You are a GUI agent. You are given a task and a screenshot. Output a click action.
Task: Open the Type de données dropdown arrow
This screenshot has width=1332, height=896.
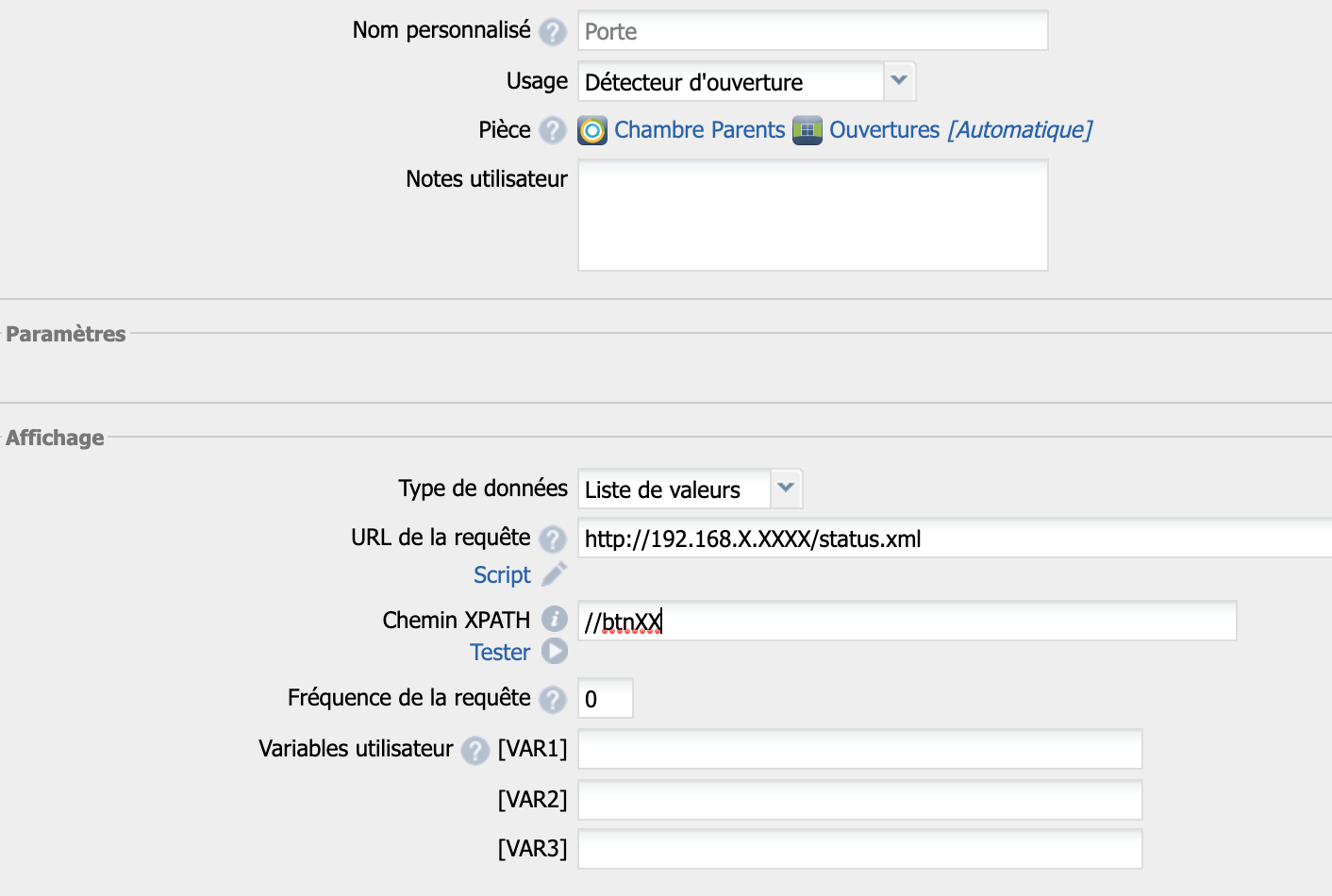(786, 489)
